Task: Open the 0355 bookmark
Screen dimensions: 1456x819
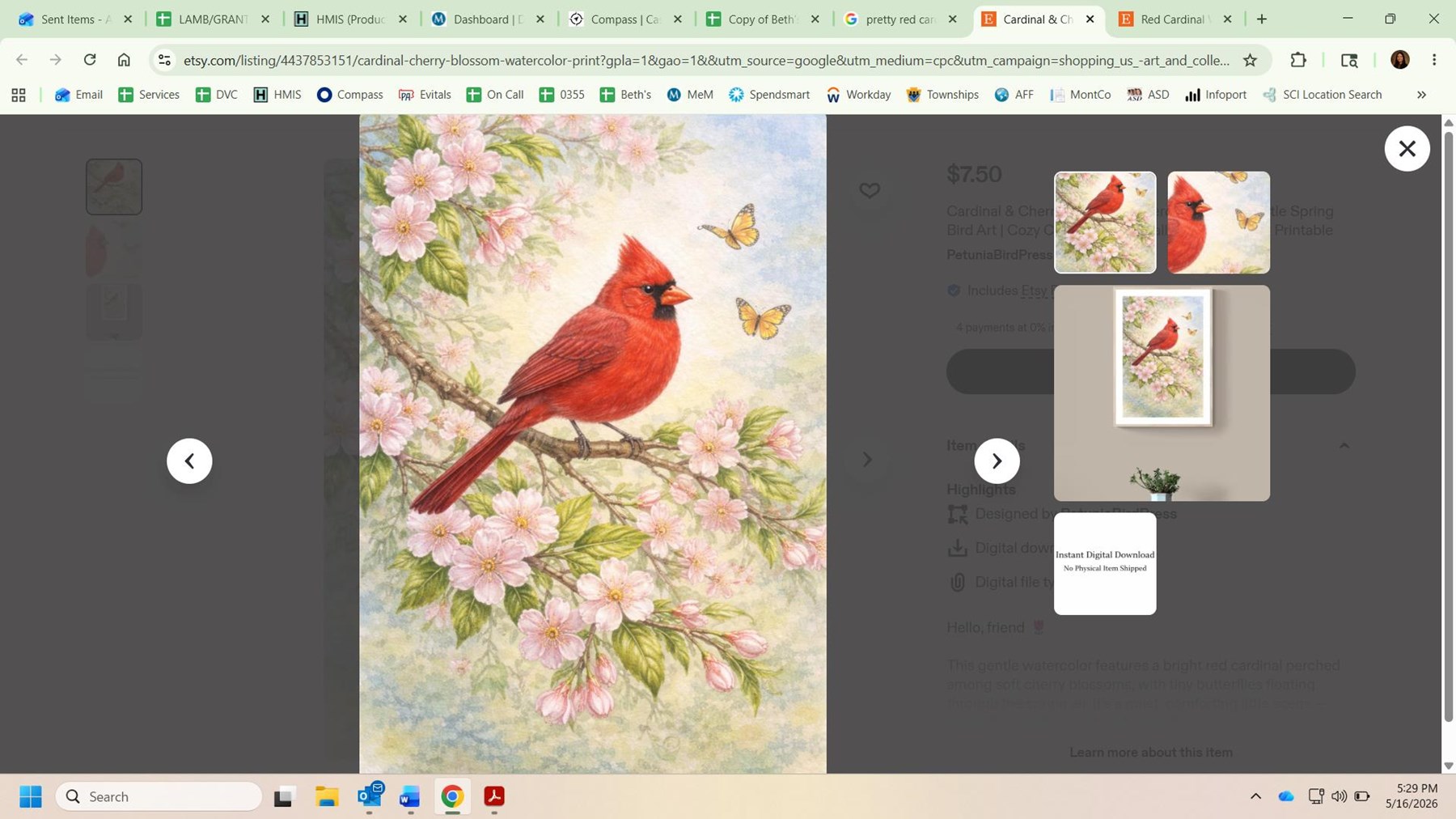Action: click(562, 95)
